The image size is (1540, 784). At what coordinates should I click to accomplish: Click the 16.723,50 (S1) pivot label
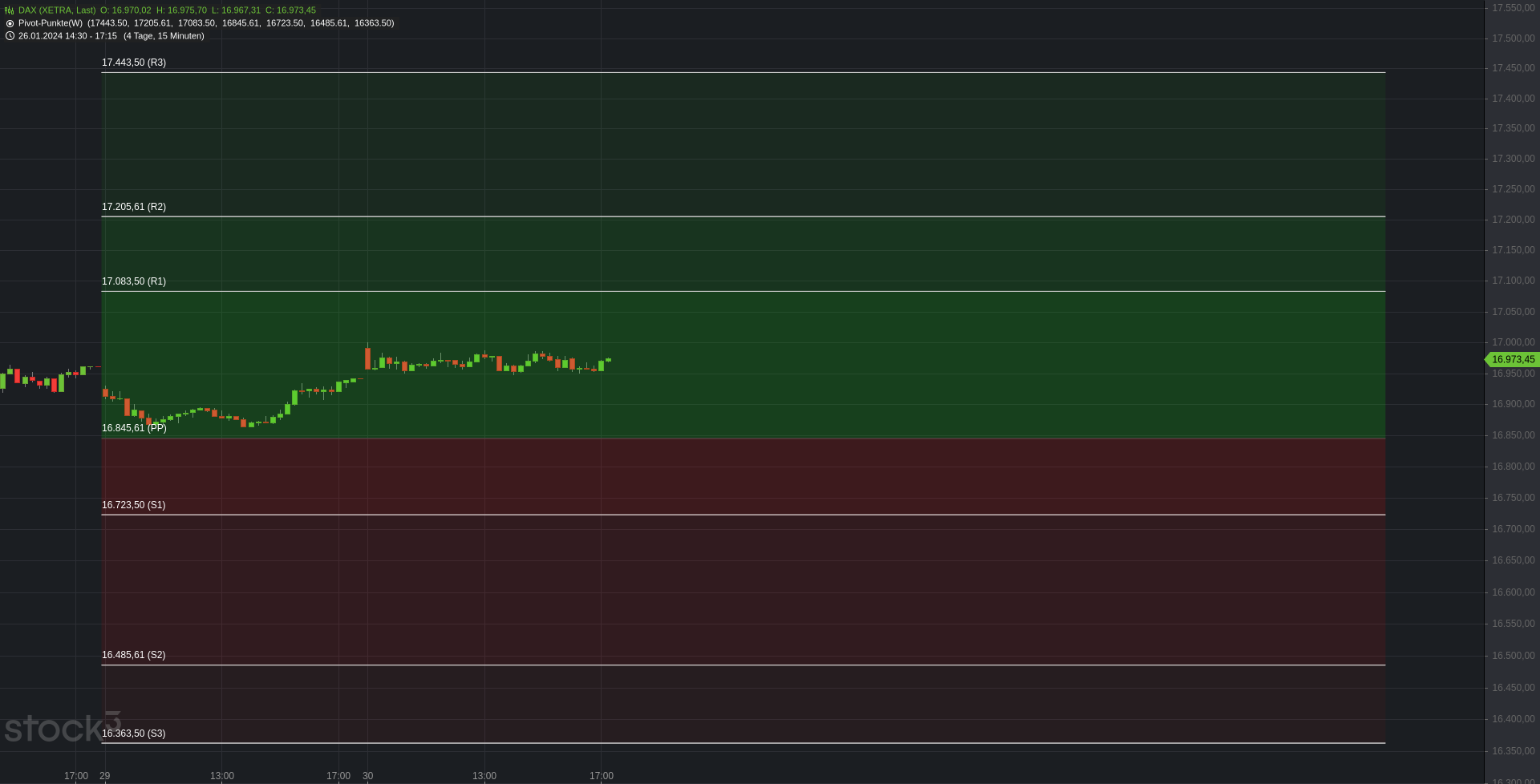134,505
